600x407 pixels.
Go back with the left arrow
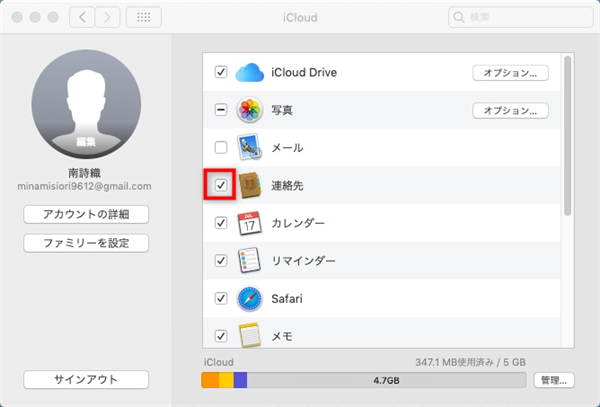pyautogui.click(x=82, y=17)
